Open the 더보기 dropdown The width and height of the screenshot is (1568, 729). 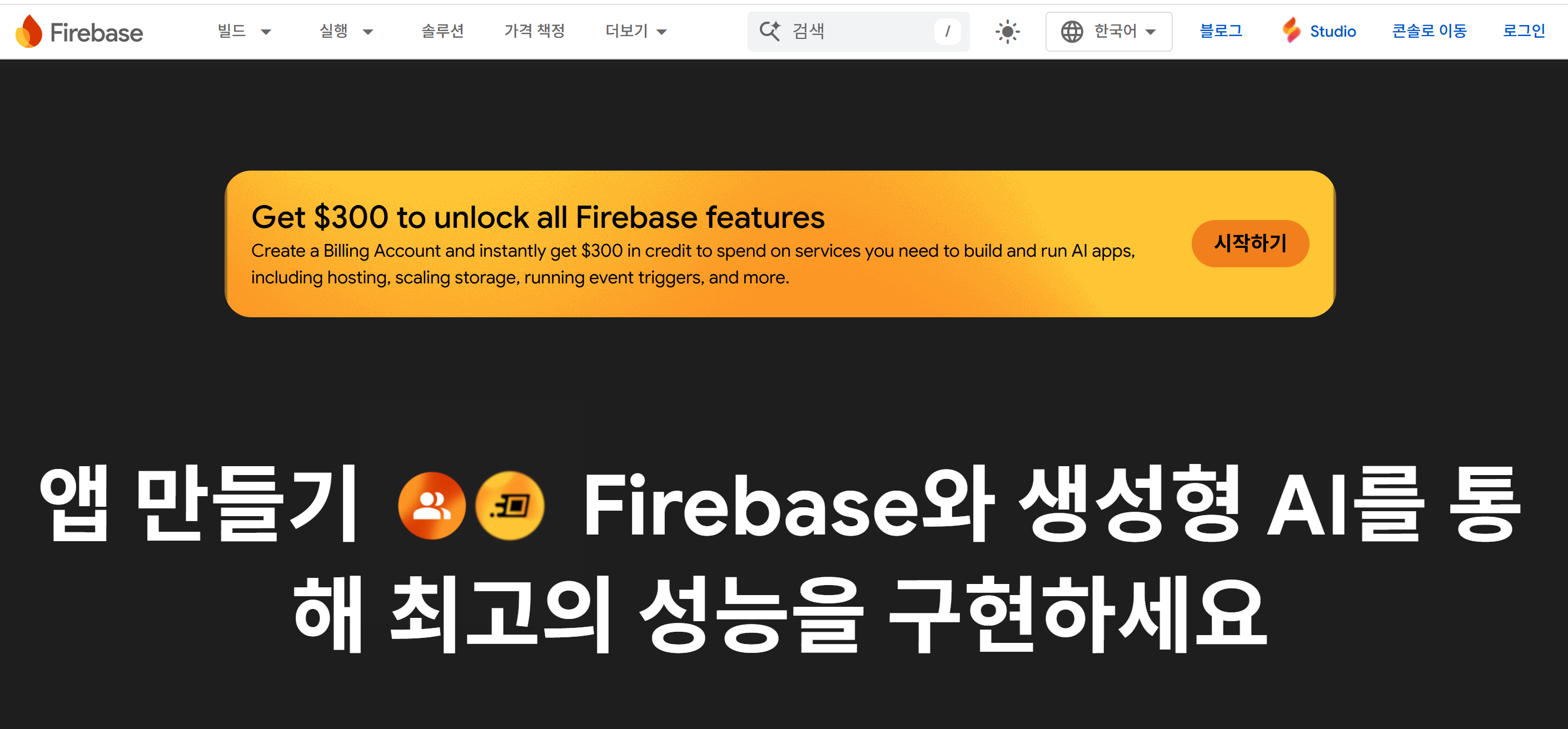click(636, 31)
